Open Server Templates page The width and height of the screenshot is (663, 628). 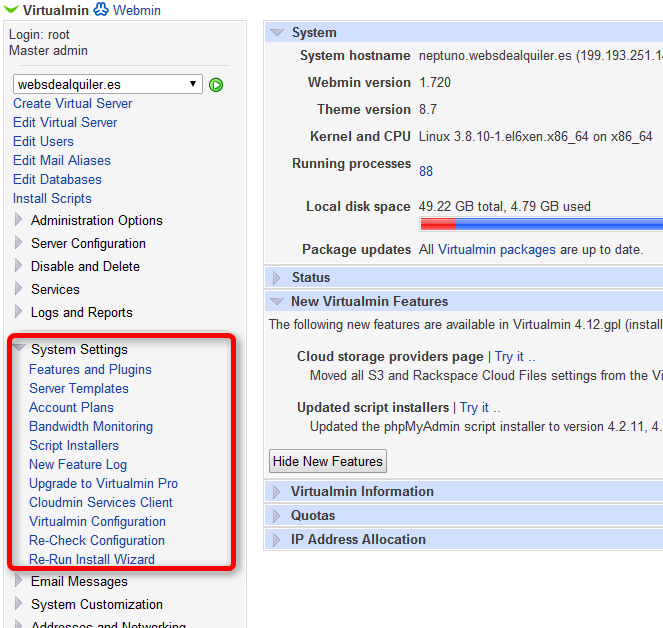[x=79, y=388]
